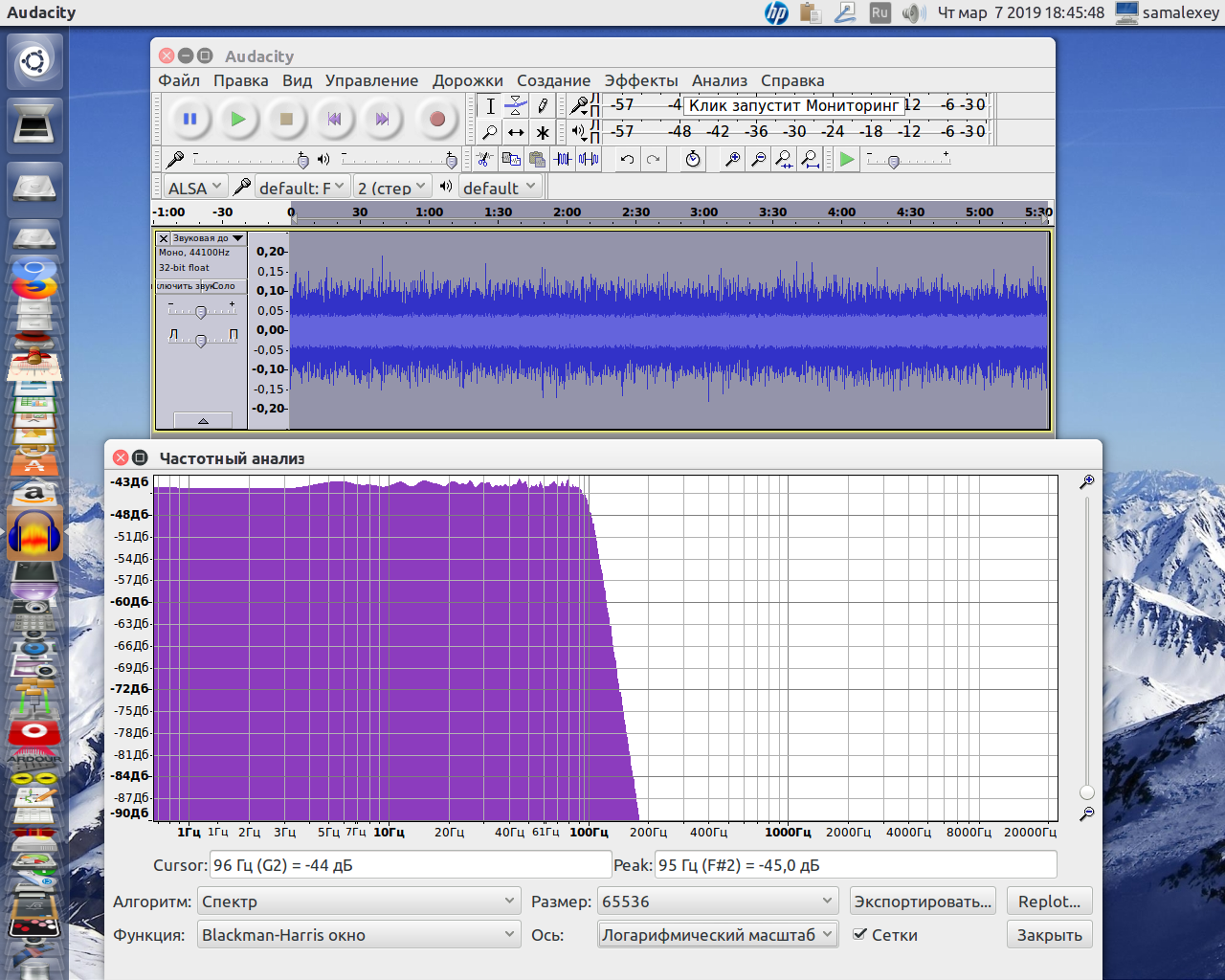Open the Файл menu

(179, 80)
